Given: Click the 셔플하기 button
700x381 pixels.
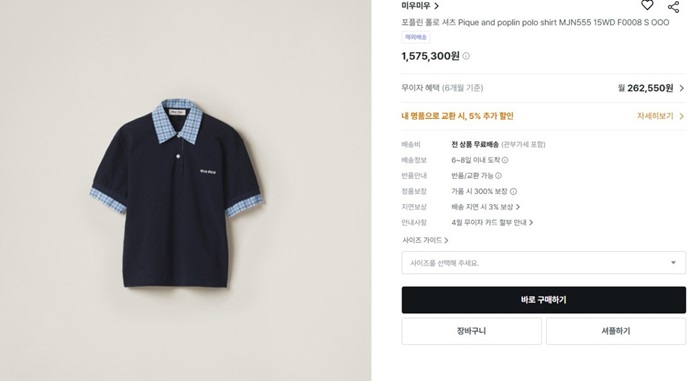Looking at the screenshot, I should (616, 331).
